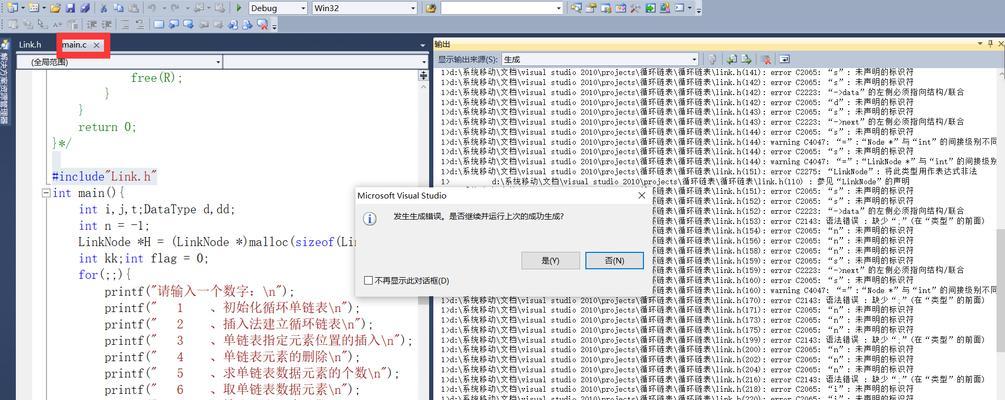Check the 不再显示此对话框 checkbox
1005x400 pixels.
click(x=368, y=281)
